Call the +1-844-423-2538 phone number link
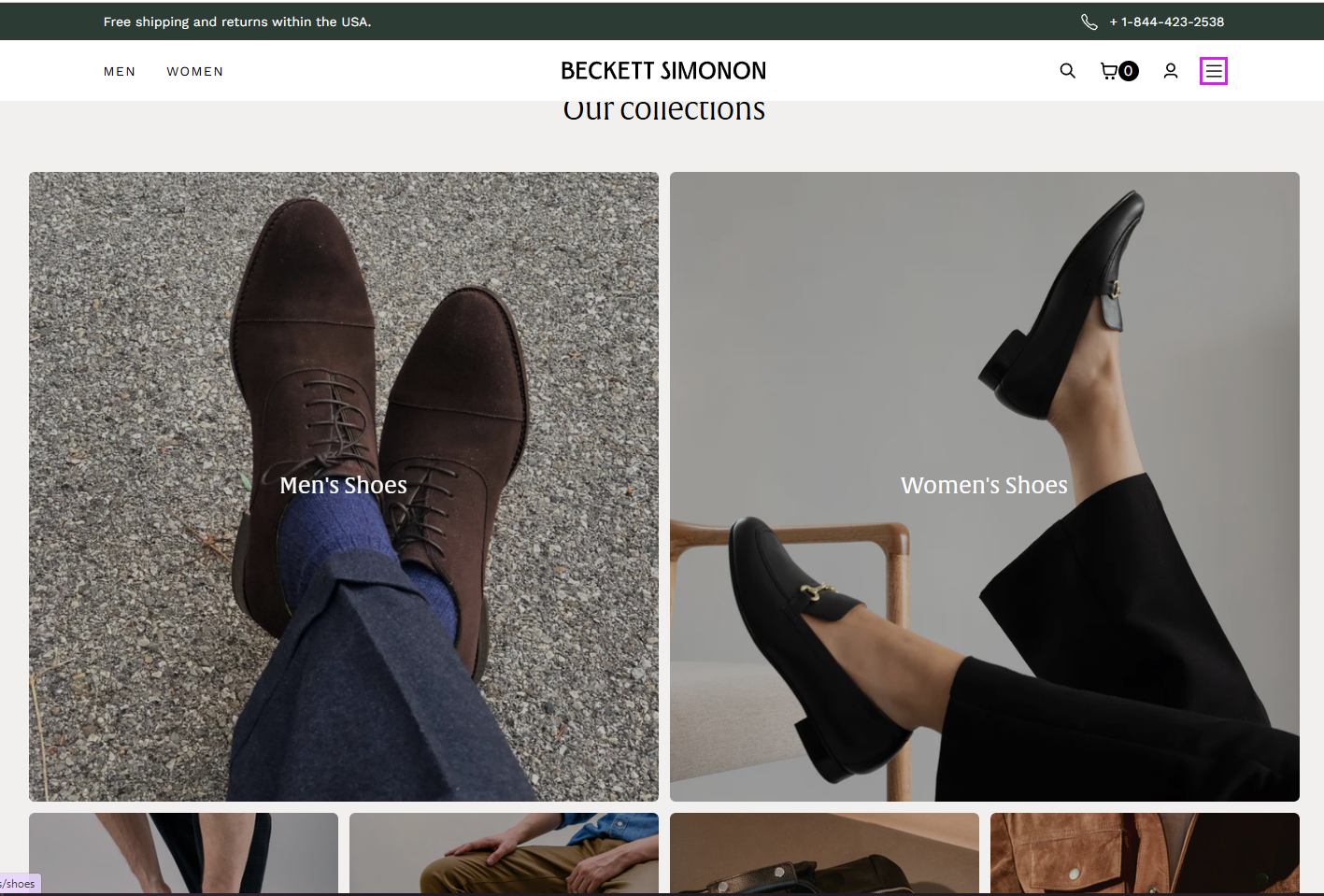The height and width of the screenshot is (896, 1324). (x=1166, y=21)
